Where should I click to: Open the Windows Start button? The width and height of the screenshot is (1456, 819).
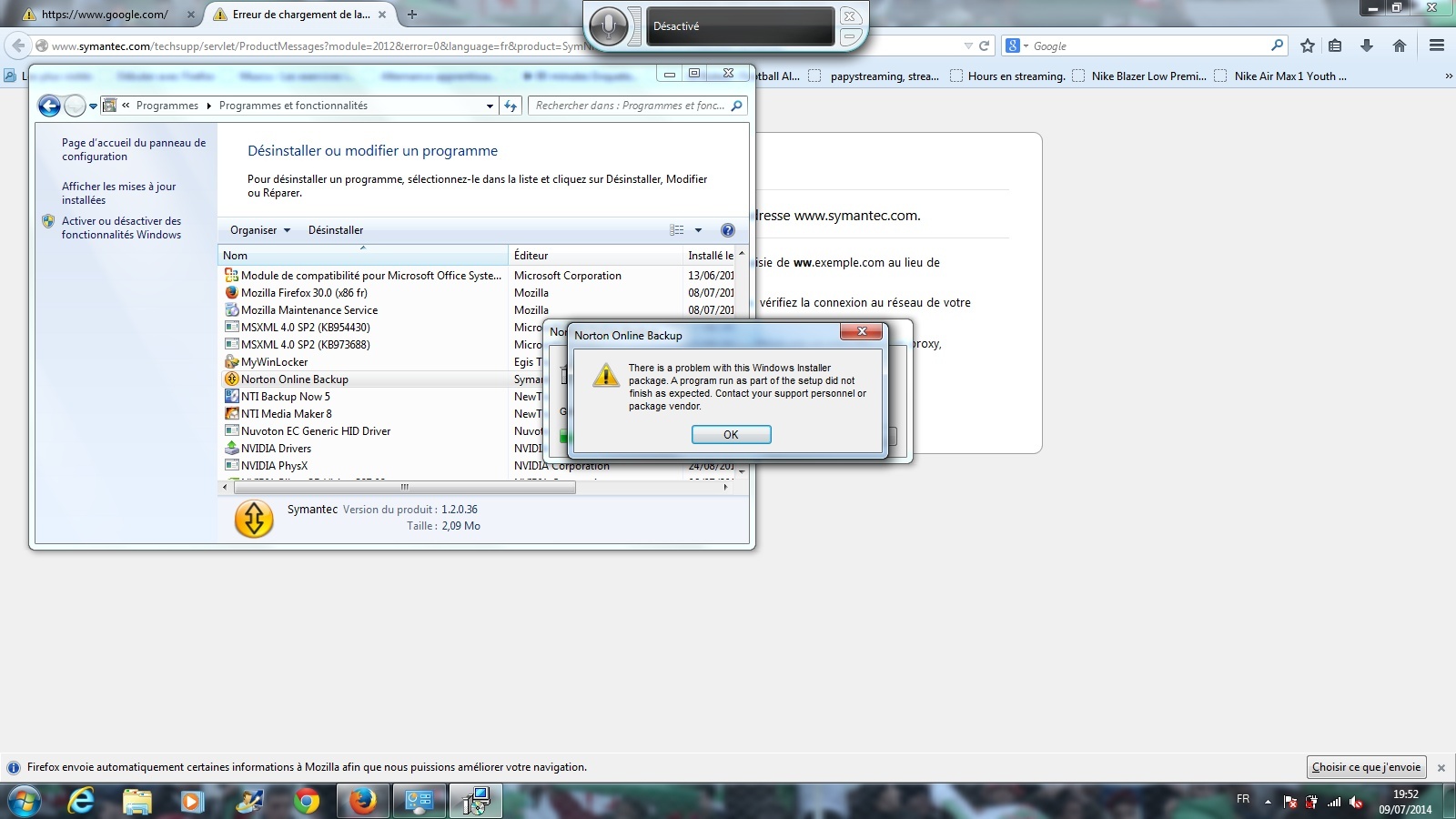point(25,801)
